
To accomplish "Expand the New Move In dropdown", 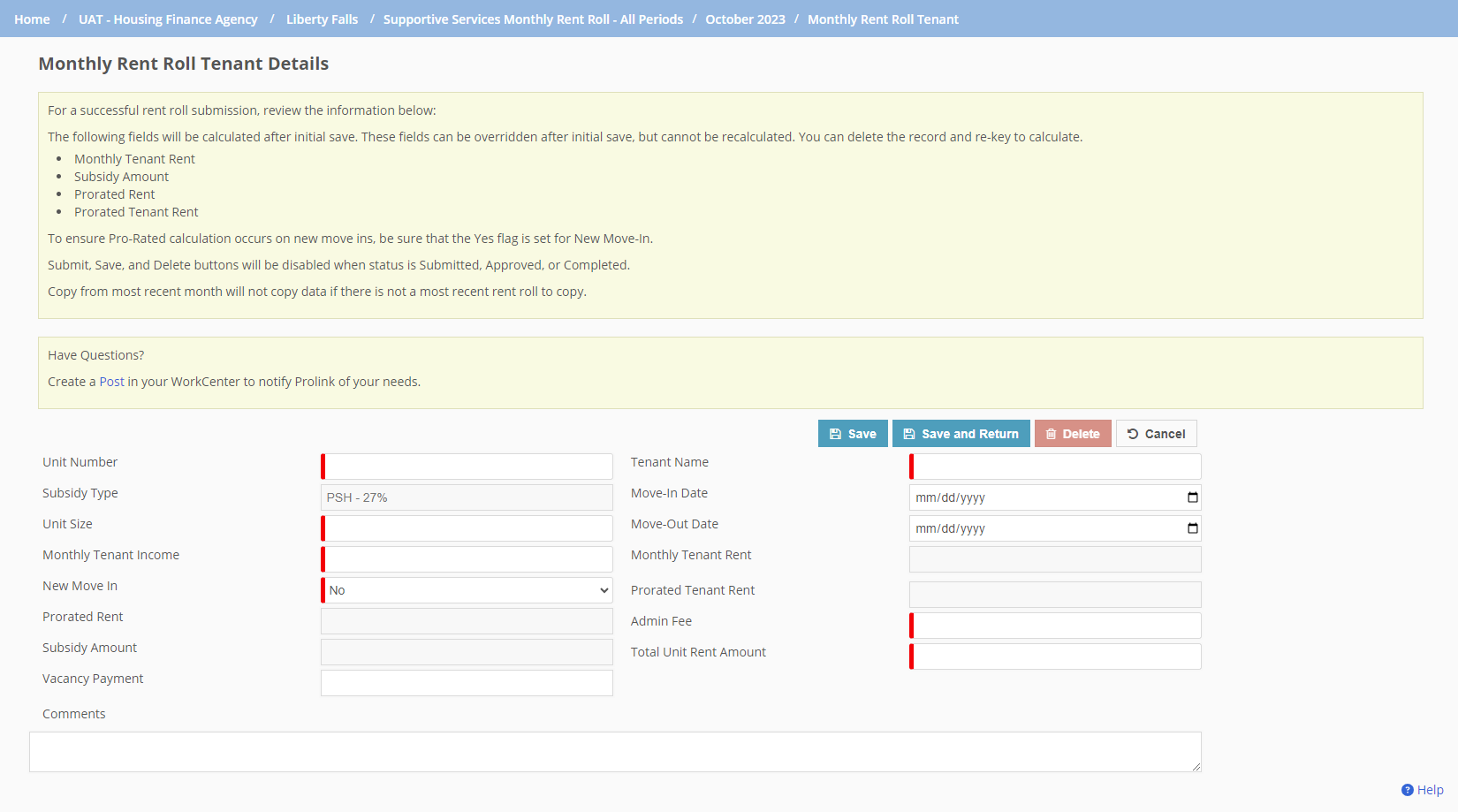I will pos(467,590).
